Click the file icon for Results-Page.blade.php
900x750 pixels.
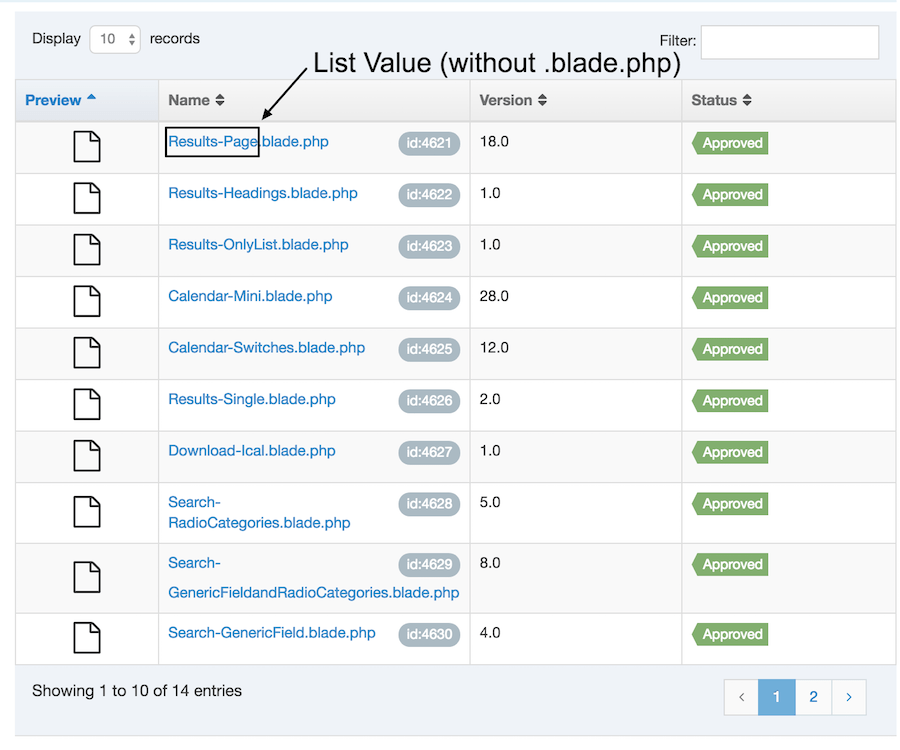[x=87, y=146]
